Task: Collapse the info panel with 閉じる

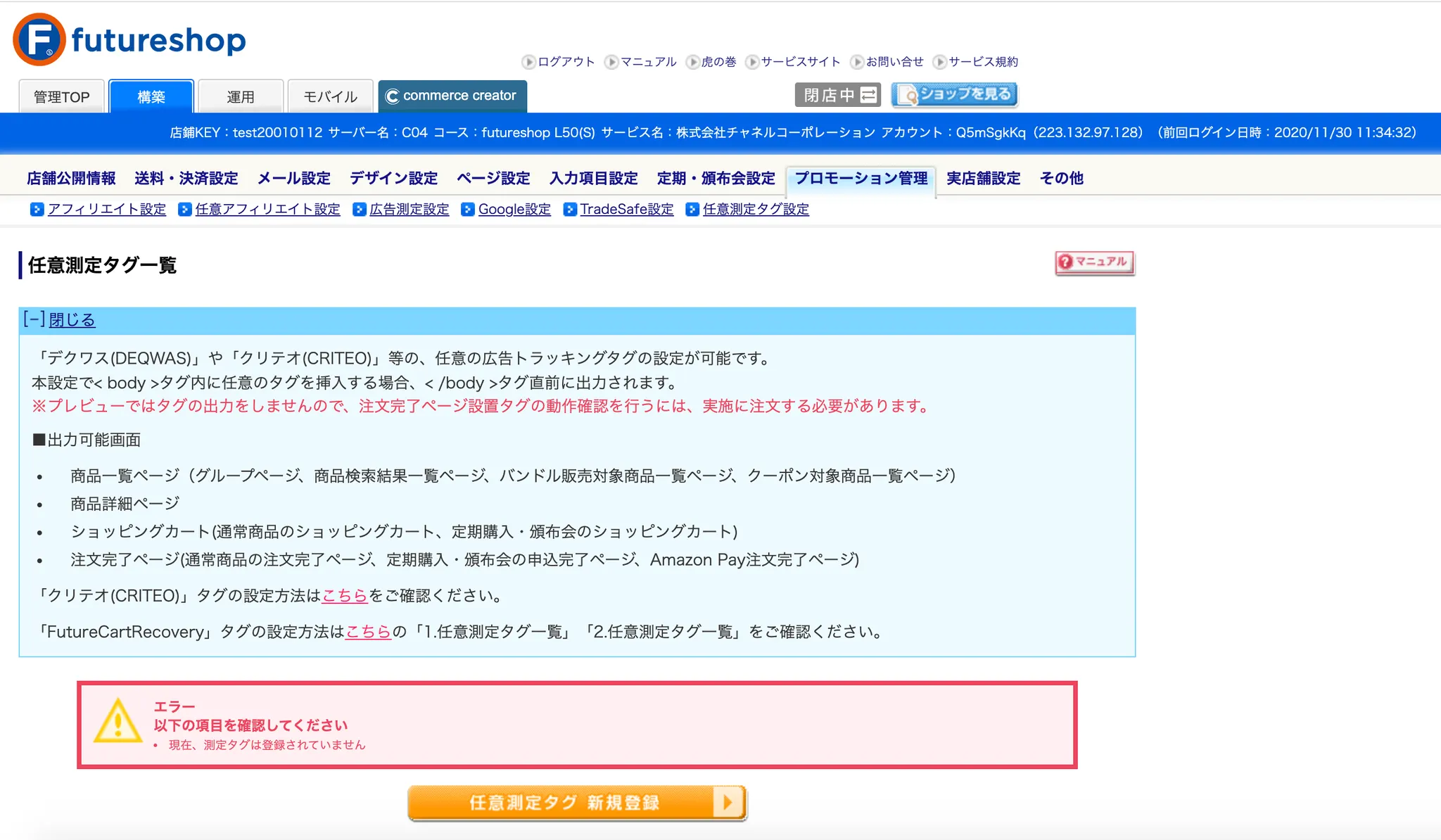Action: (x=72, y=320)
